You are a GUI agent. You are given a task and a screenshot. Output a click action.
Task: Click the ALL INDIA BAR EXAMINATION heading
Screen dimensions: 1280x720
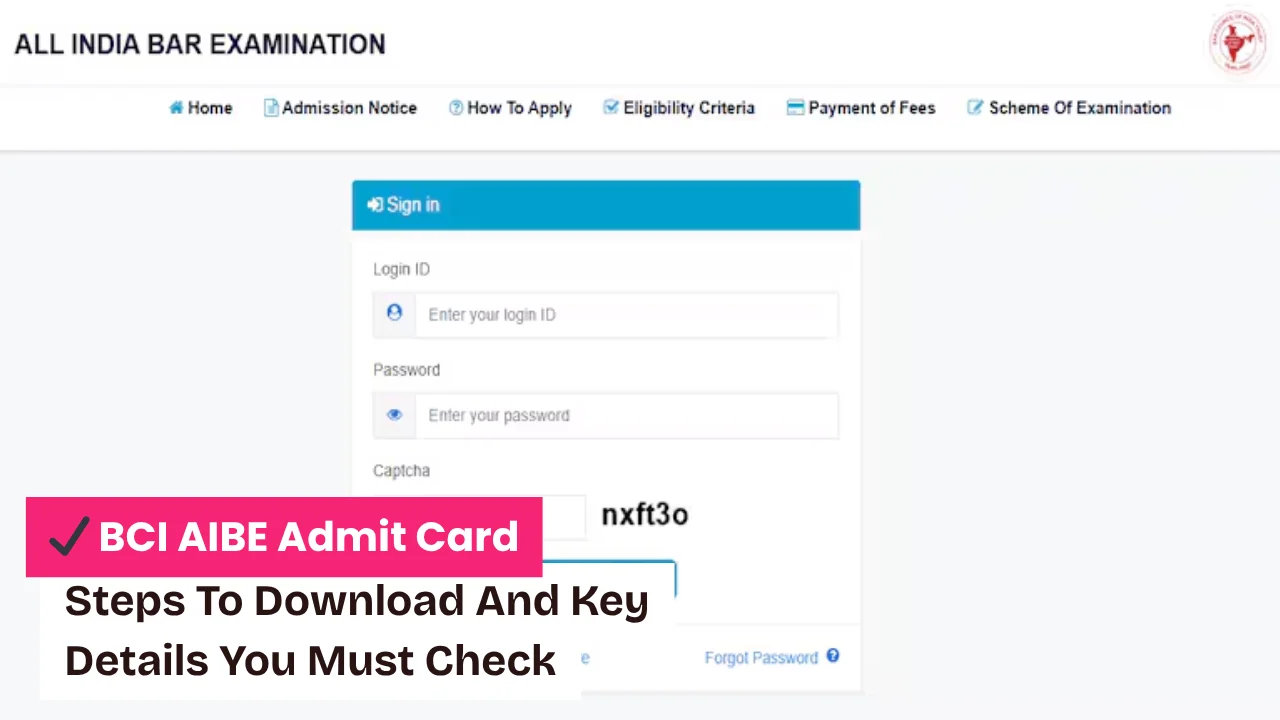pos(200,43)
